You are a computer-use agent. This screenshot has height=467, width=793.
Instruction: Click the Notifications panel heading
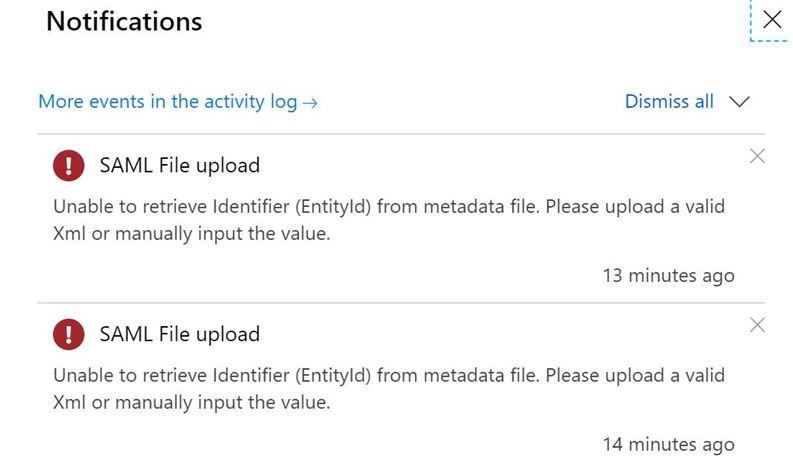click(x=124, y=21)
